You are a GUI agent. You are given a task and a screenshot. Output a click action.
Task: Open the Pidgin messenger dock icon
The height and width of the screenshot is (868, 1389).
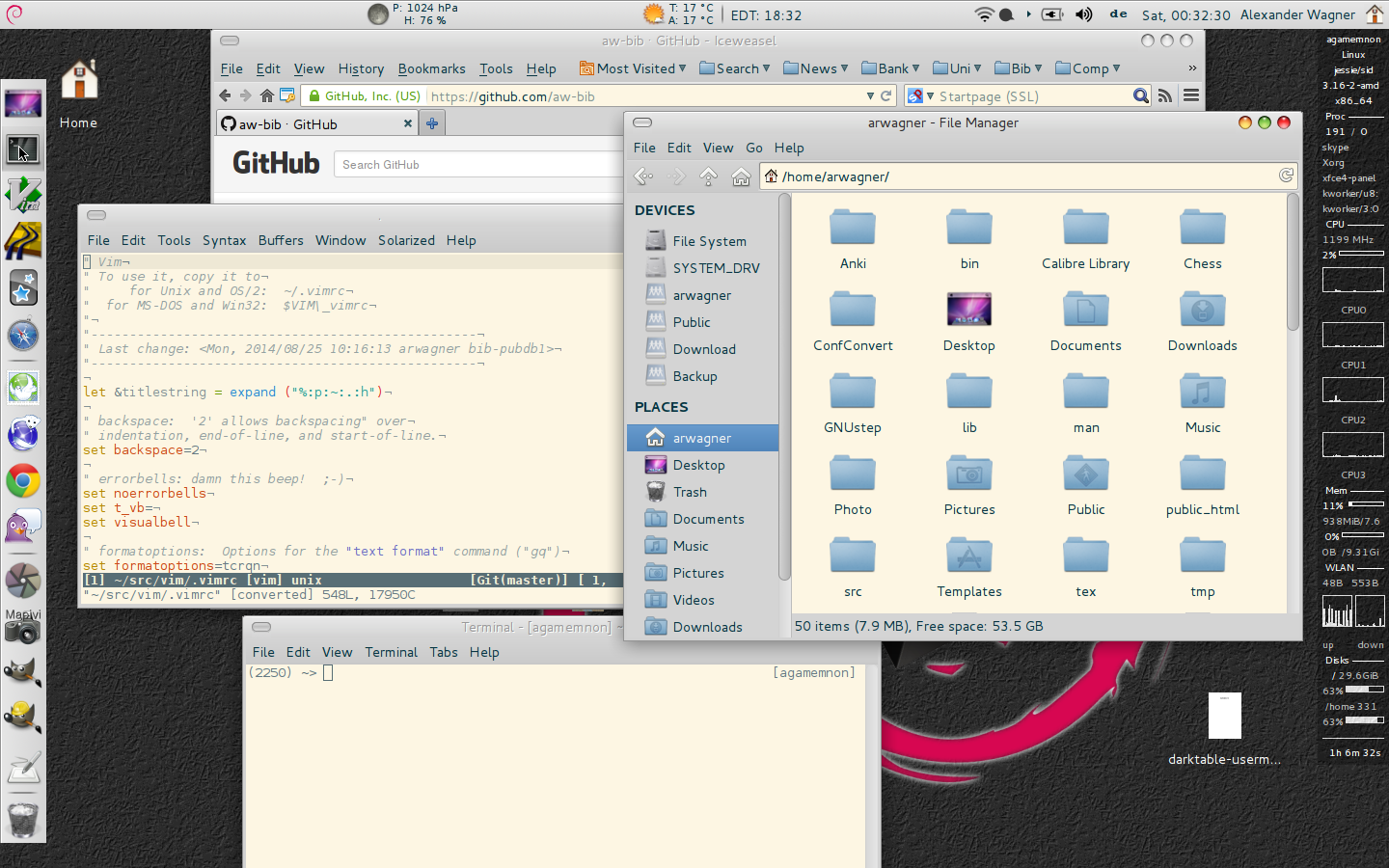tap(23, 527)
